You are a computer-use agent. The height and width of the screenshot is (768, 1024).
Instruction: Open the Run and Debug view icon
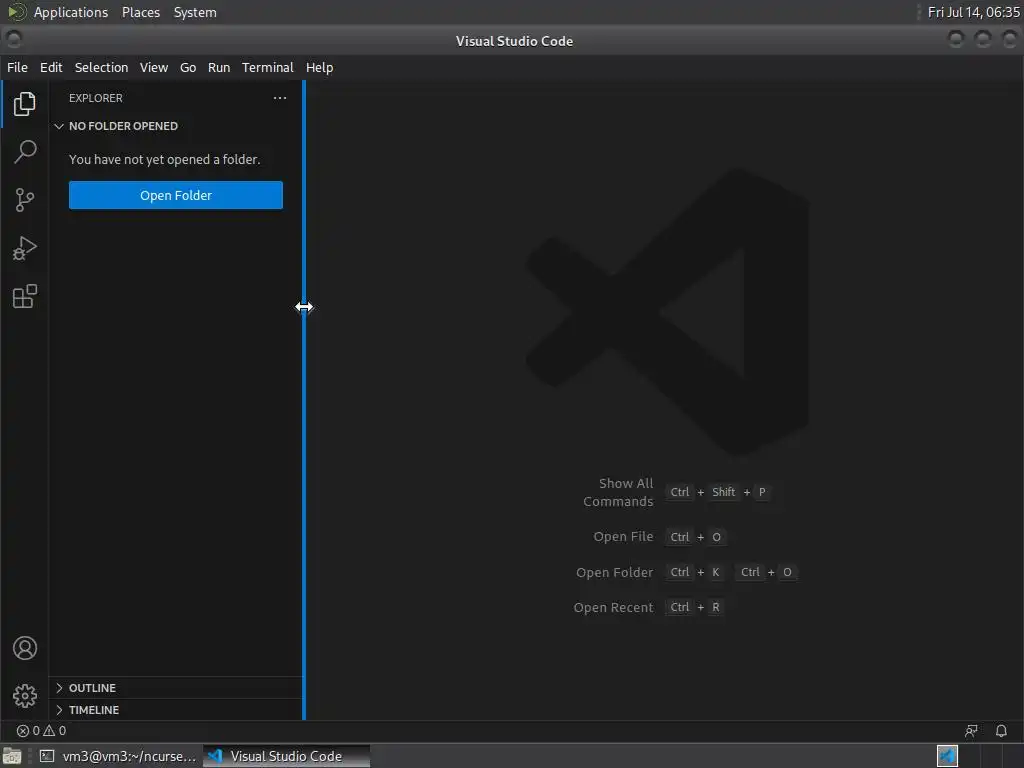(25, 248)
